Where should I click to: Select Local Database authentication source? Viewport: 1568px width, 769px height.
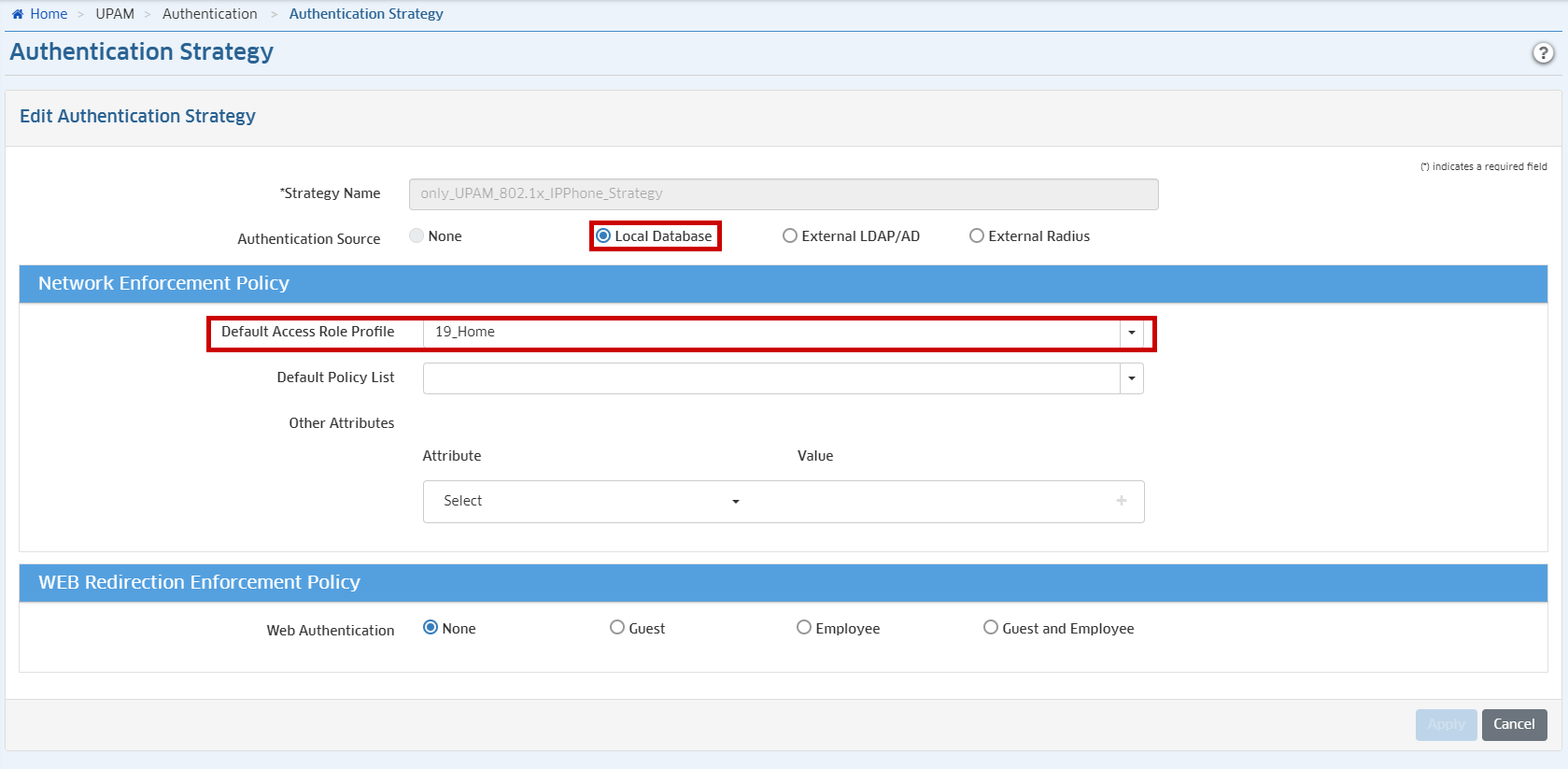pyautogui.click(x=604, y=236)
